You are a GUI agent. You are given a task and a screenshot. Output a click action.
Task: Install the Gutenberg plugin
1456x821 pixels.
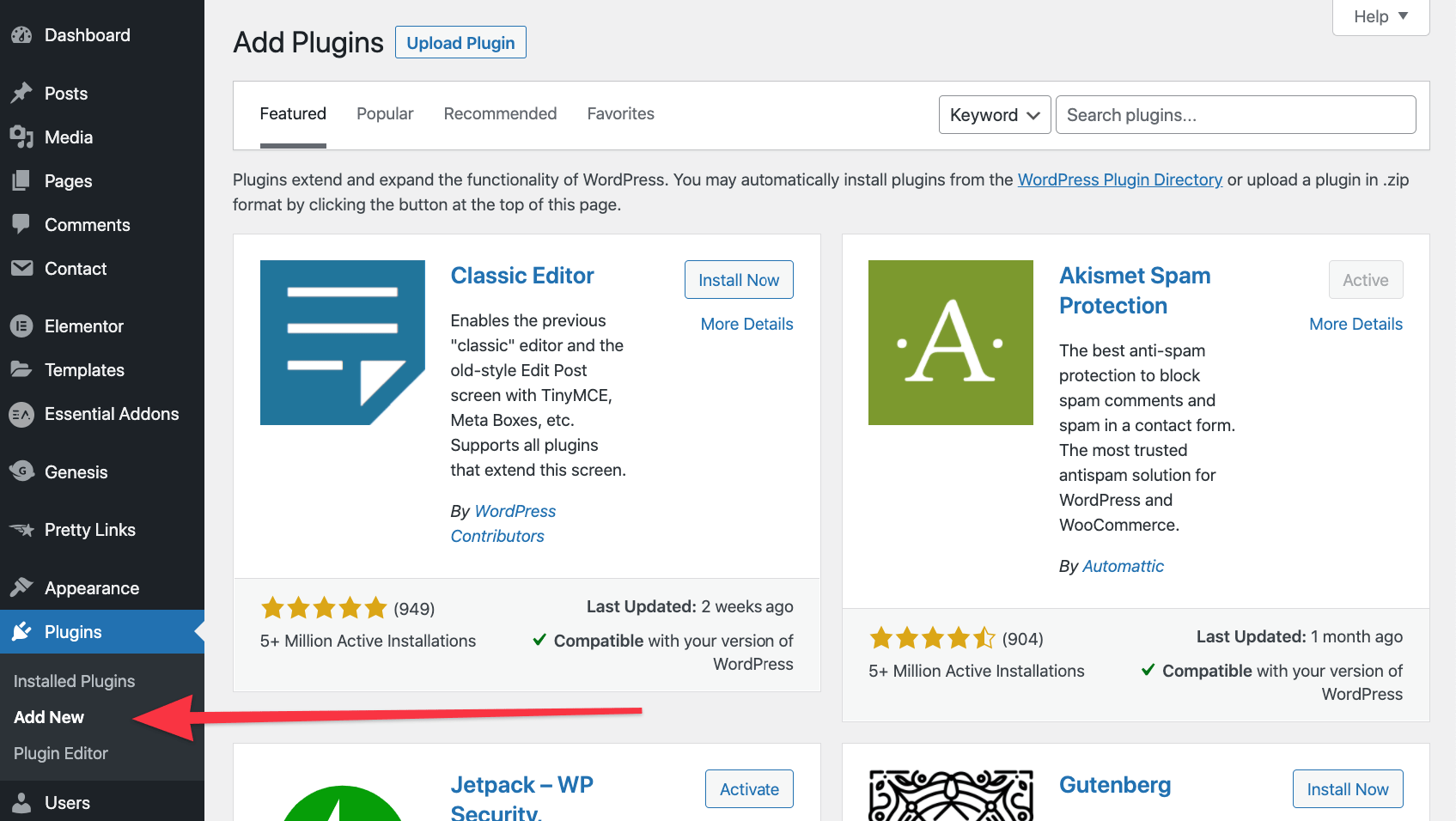click(x=1348, y=789)
